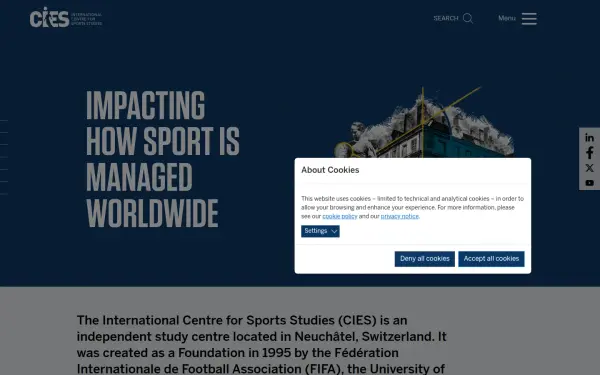Click the IMPACTING HOW SPORT IS MANAGED headline
Image resolution: width=600 pixels, height=375 pixels.
[x=163, y=159]
